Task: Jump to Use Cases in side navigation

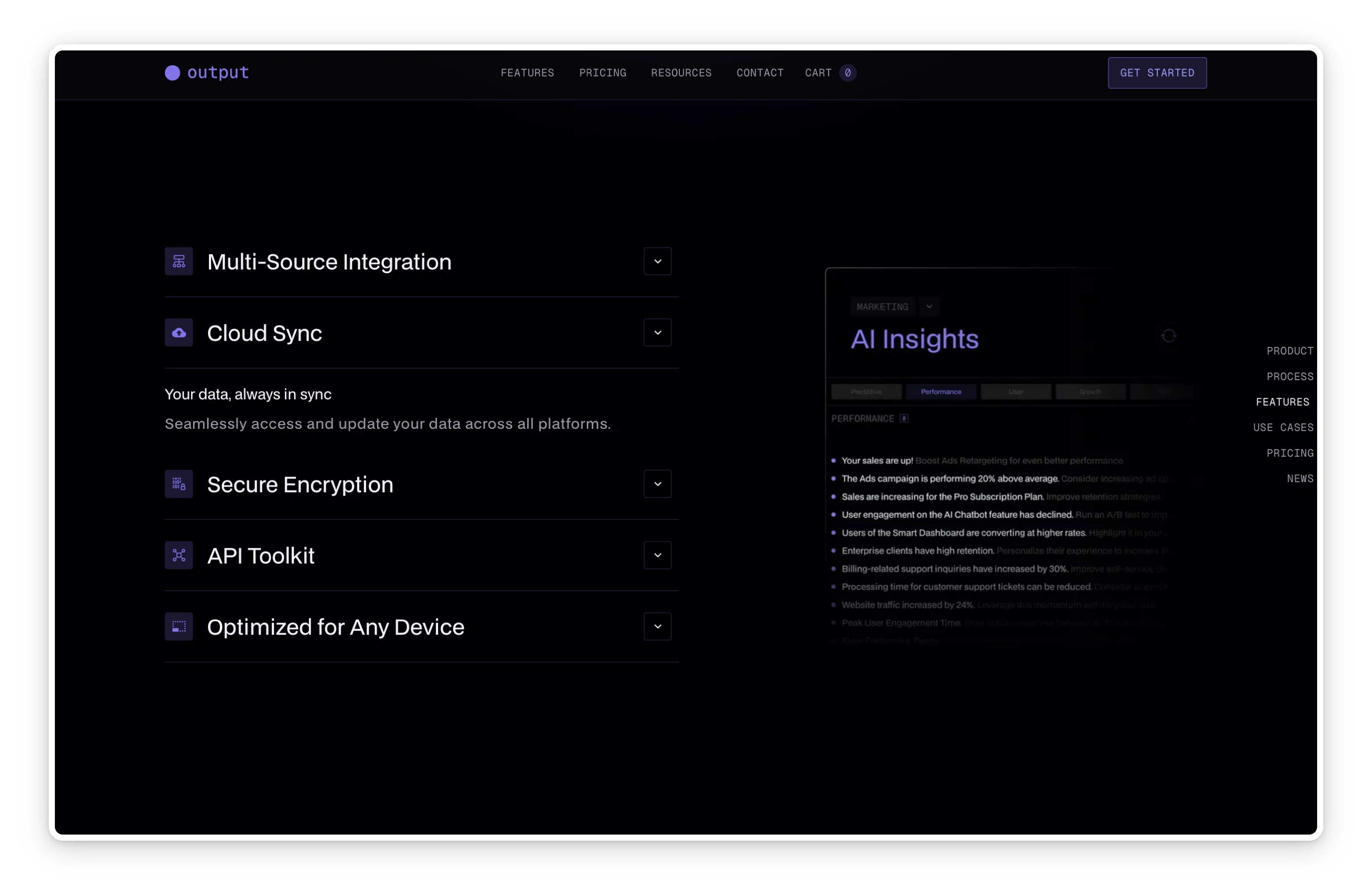Action: [x=1283, y=427]
